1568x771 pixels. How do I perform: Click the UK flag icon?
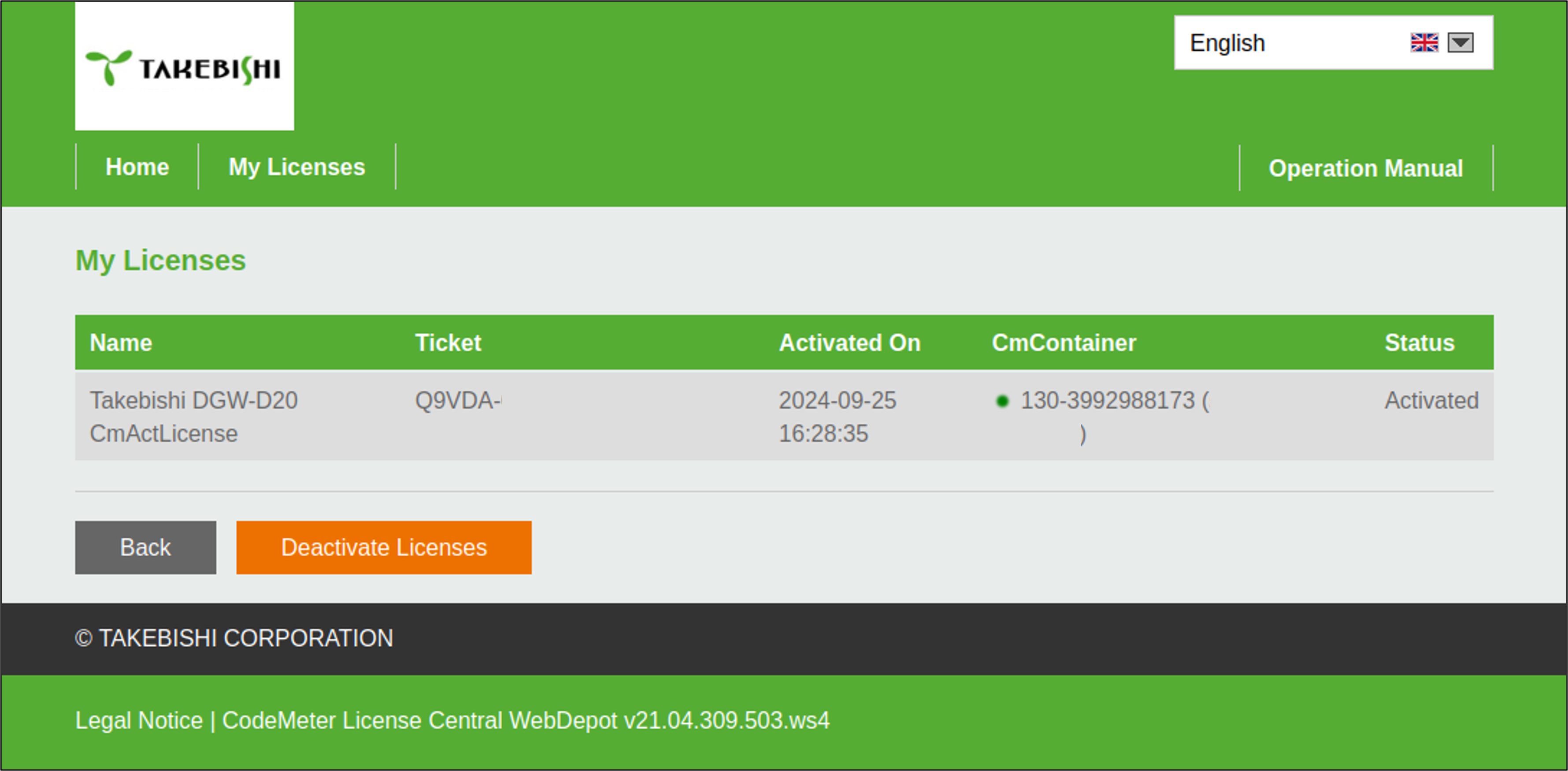click(x=1424, y=43)
